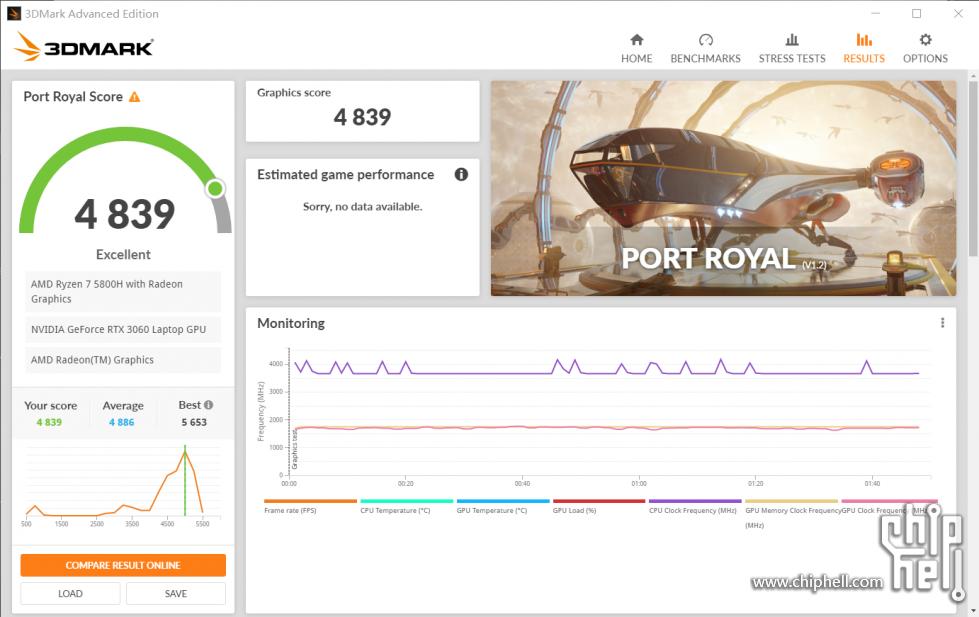The width and height of the screenshot is (979, 617).
Task: Click the Compare Result Online button
Action: [123, 565]
